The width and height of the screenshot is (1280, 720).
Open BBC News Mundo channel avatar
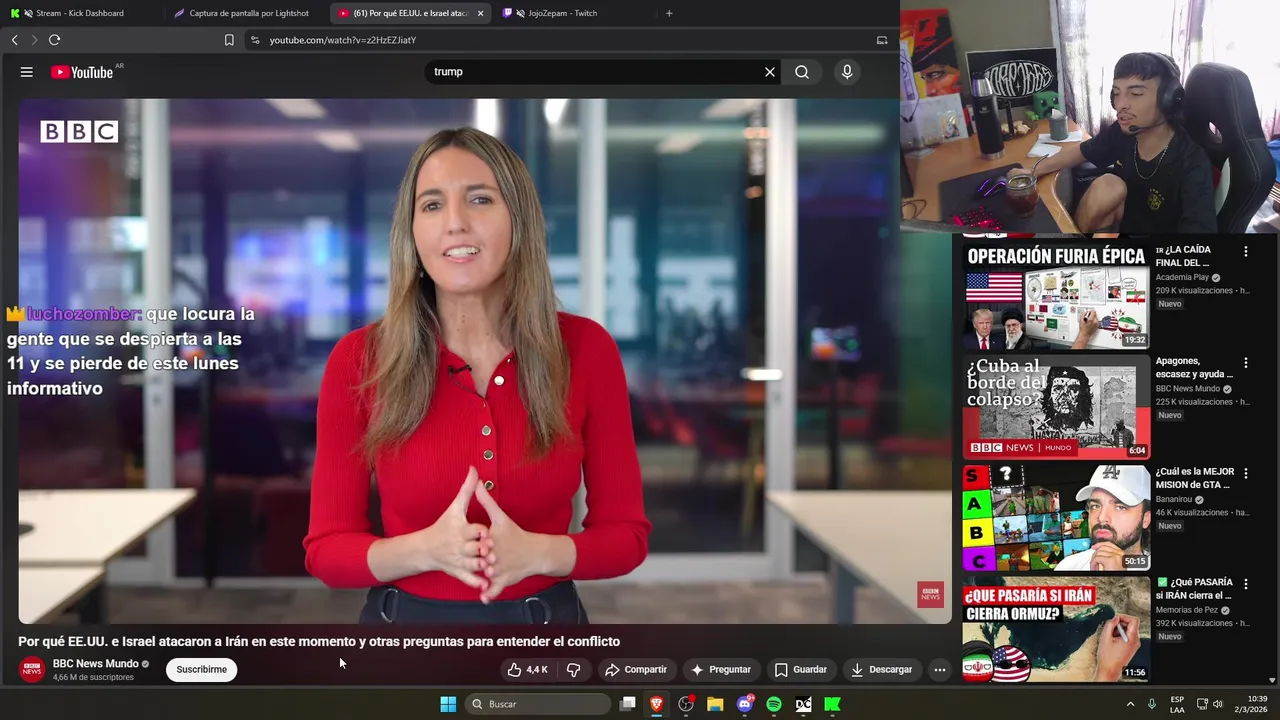click(x=32, y=670)
